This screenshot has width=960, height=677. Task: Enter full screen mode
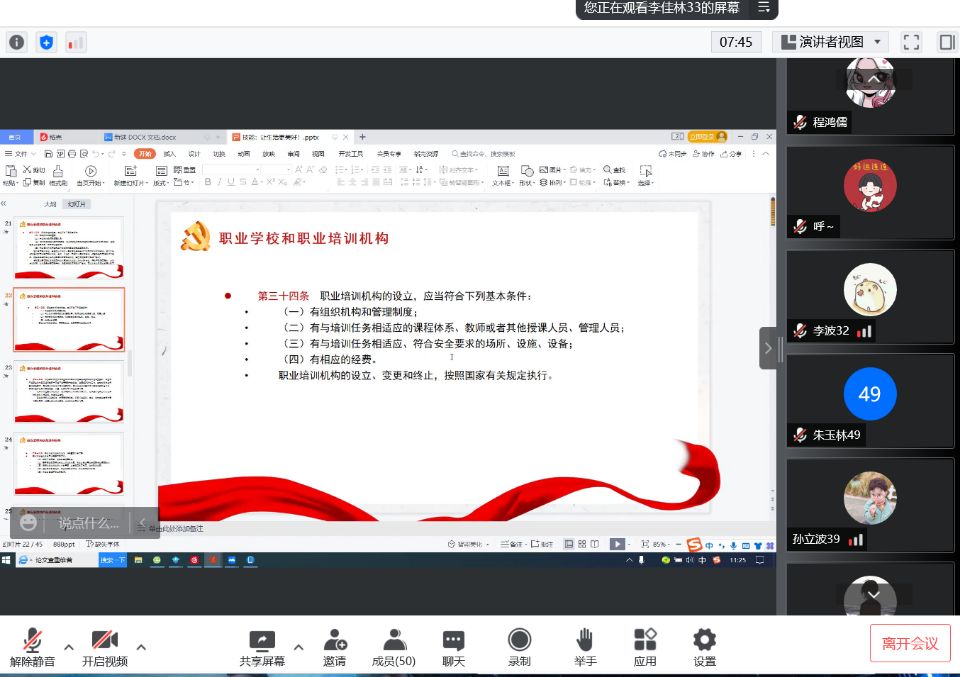pos(911,42)
